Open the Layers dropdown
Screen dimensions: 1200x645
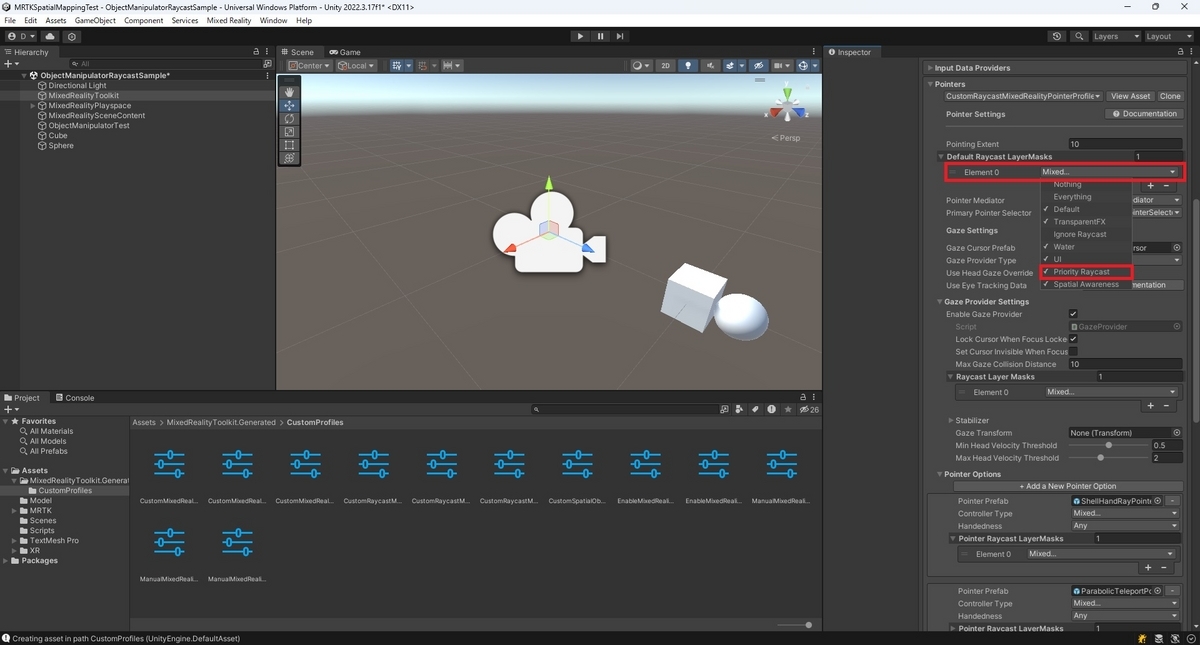(1116, 36)
